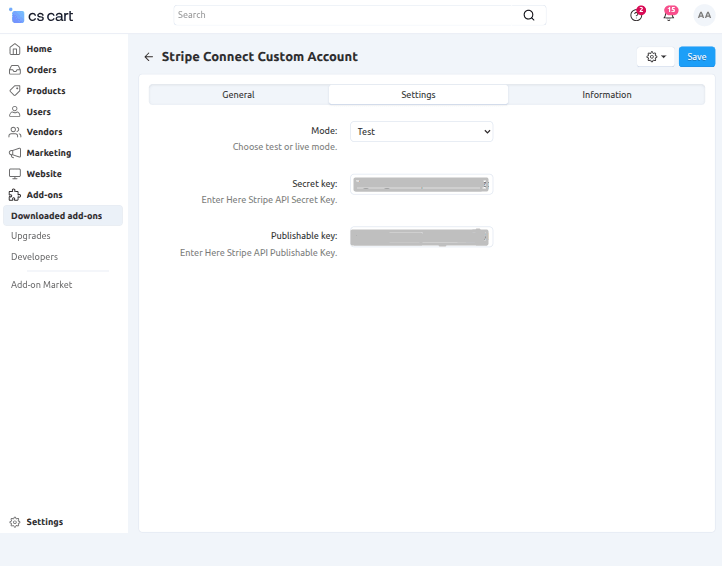Click the CS-Cart logo
This screenshot has height=566, width=722.
coord(41,16)
